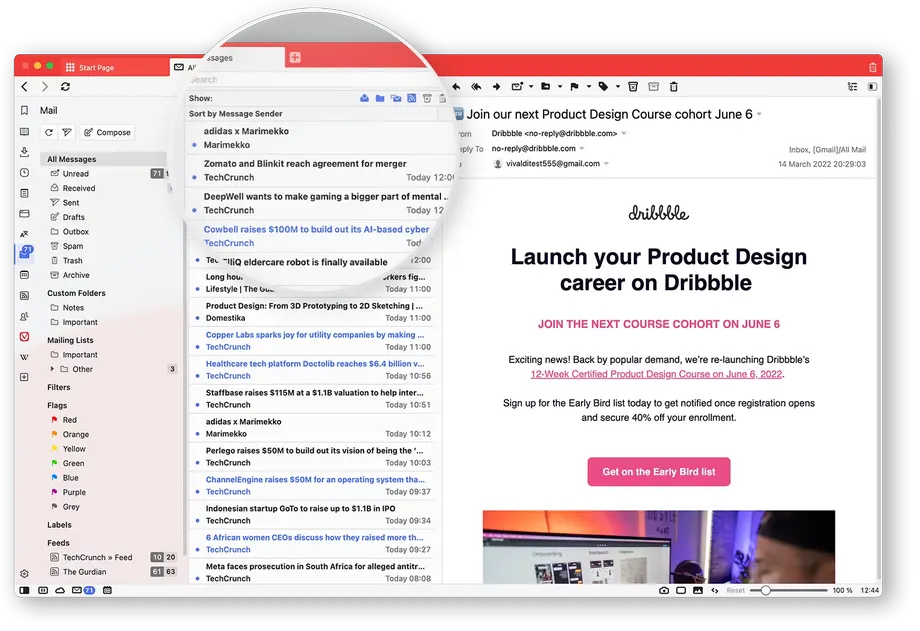
Task: Go back with the back arrow
Action: point(24,86)
